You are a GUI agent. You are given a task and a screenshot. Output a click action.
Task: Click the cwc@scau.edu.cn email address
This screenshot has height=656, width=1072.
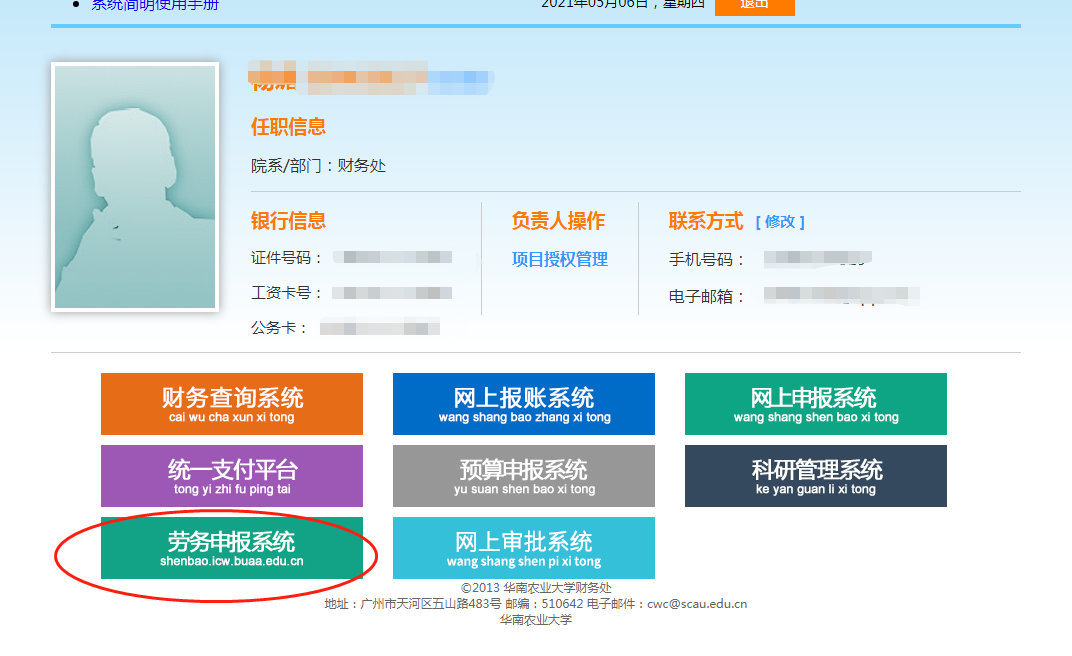(x=697, y=604)
